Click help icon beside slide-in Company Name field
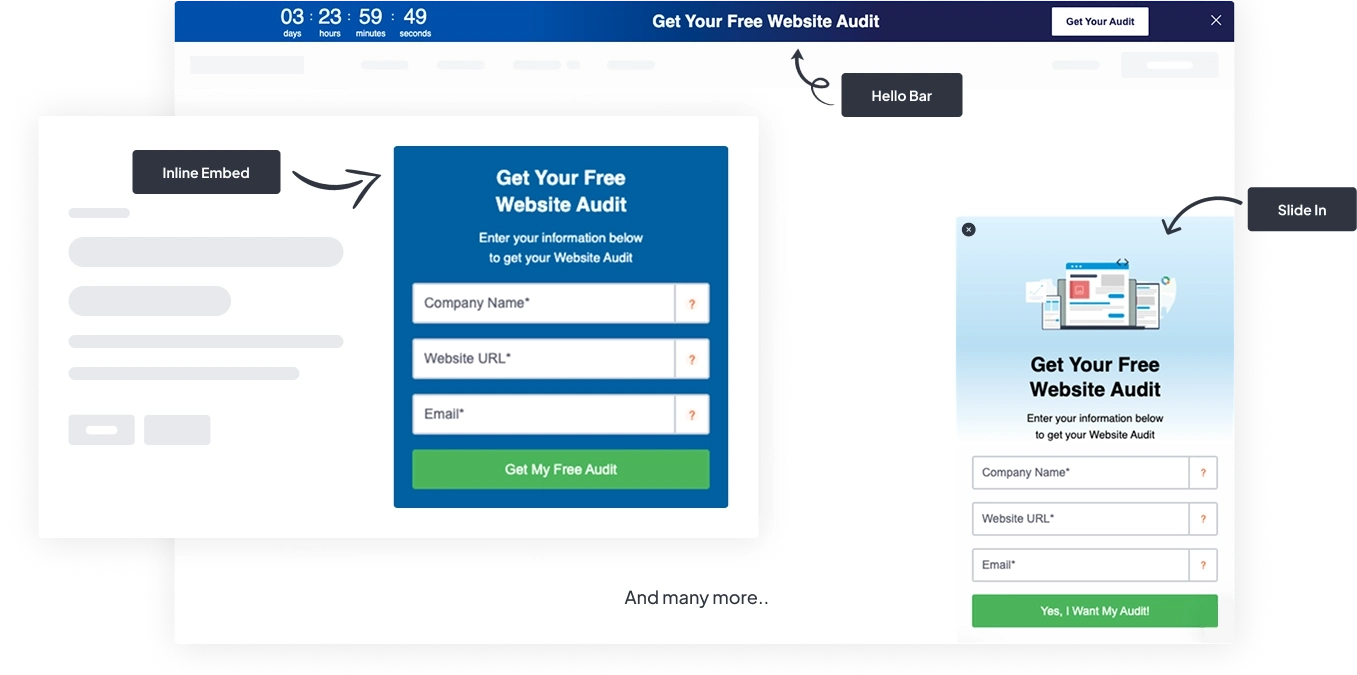The height and width of the screenshot is (675, 1357). click(1203, 473)
